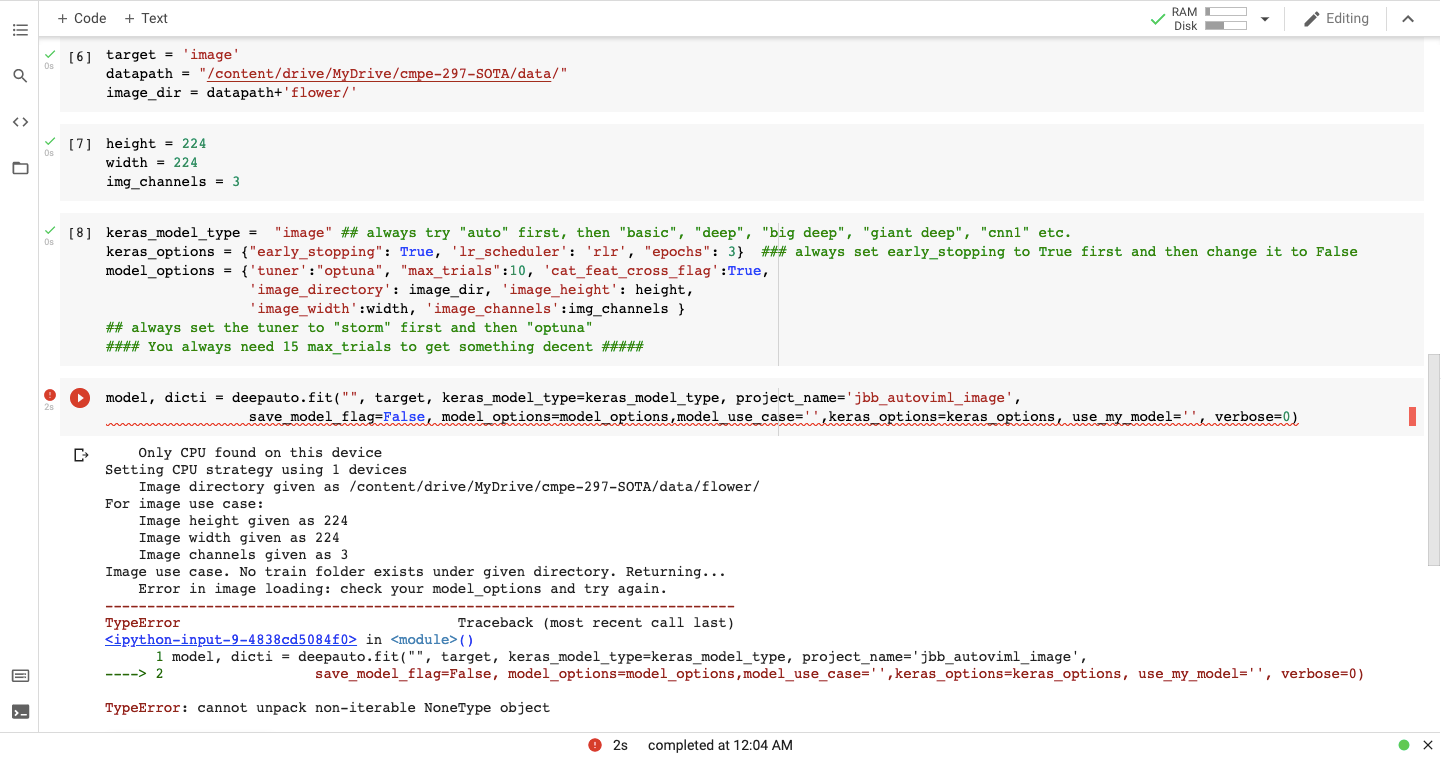Open the code snippets icon in sidebar

[x=20, y=122]
